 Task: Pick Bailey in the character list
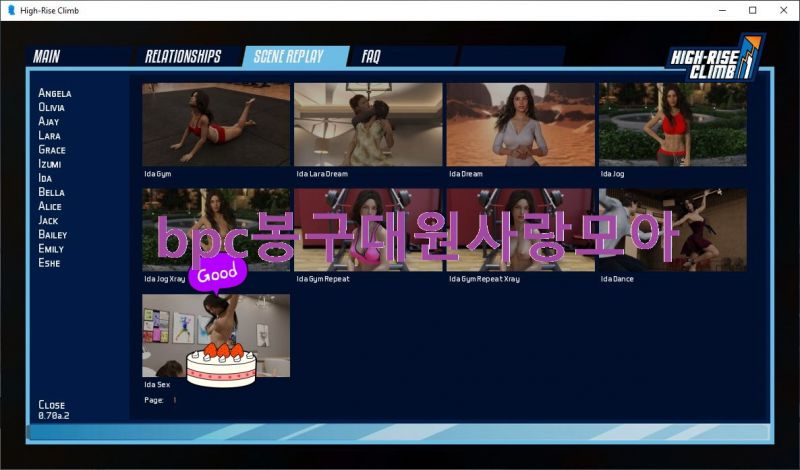(53, 235)
